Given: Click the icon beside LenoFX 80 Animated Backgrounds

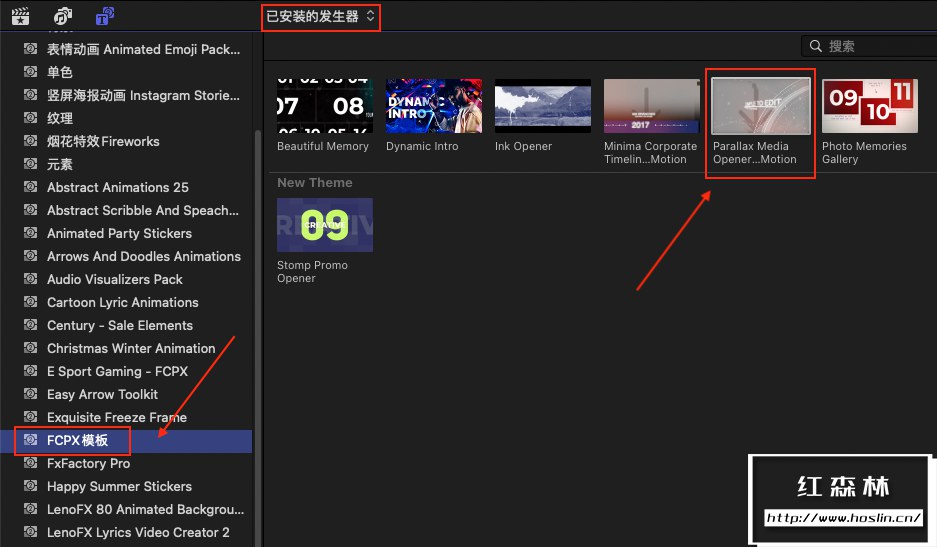Looking at the screenshot, I should tap(30, 509).
